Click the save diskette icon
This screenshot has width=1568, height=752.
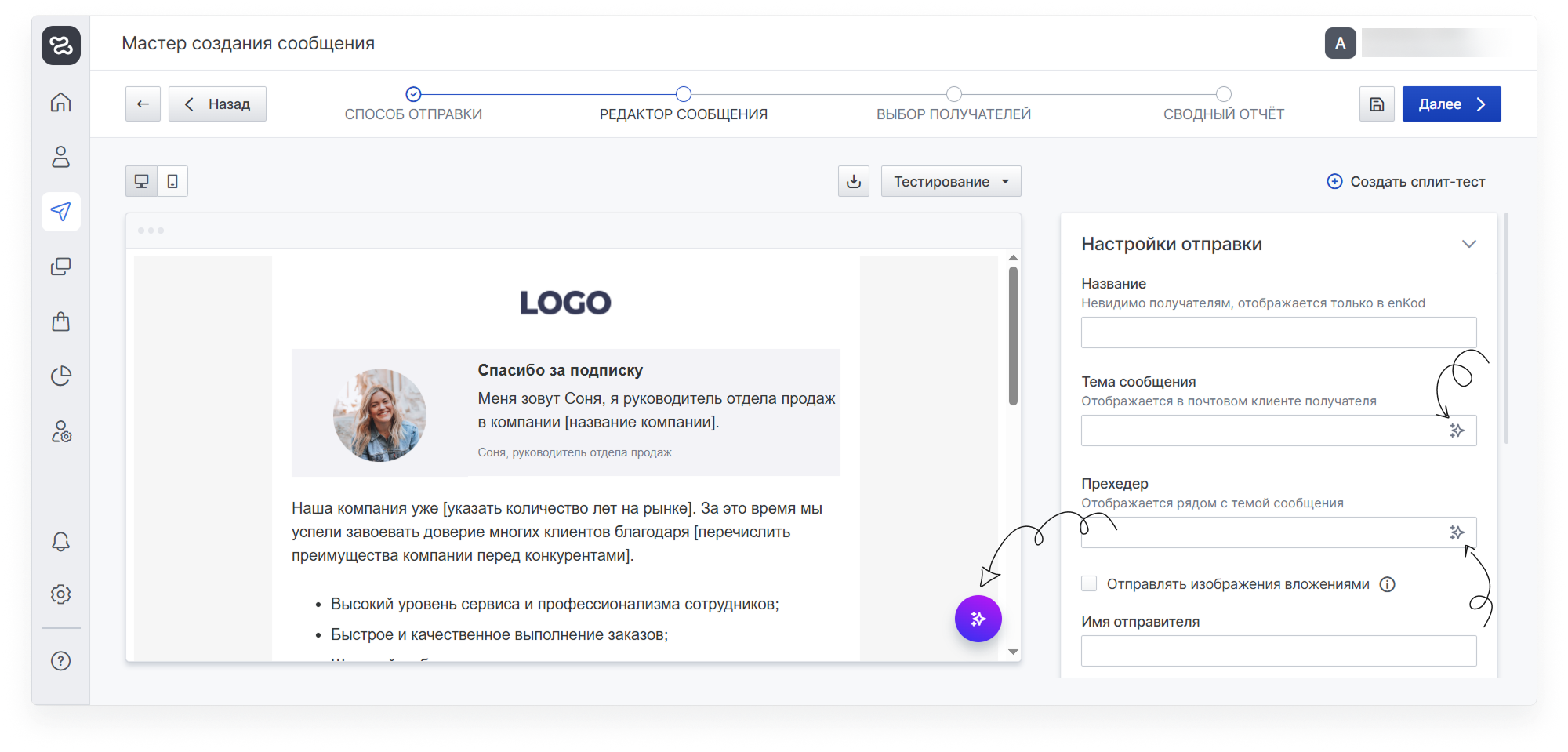(1376, 104)
